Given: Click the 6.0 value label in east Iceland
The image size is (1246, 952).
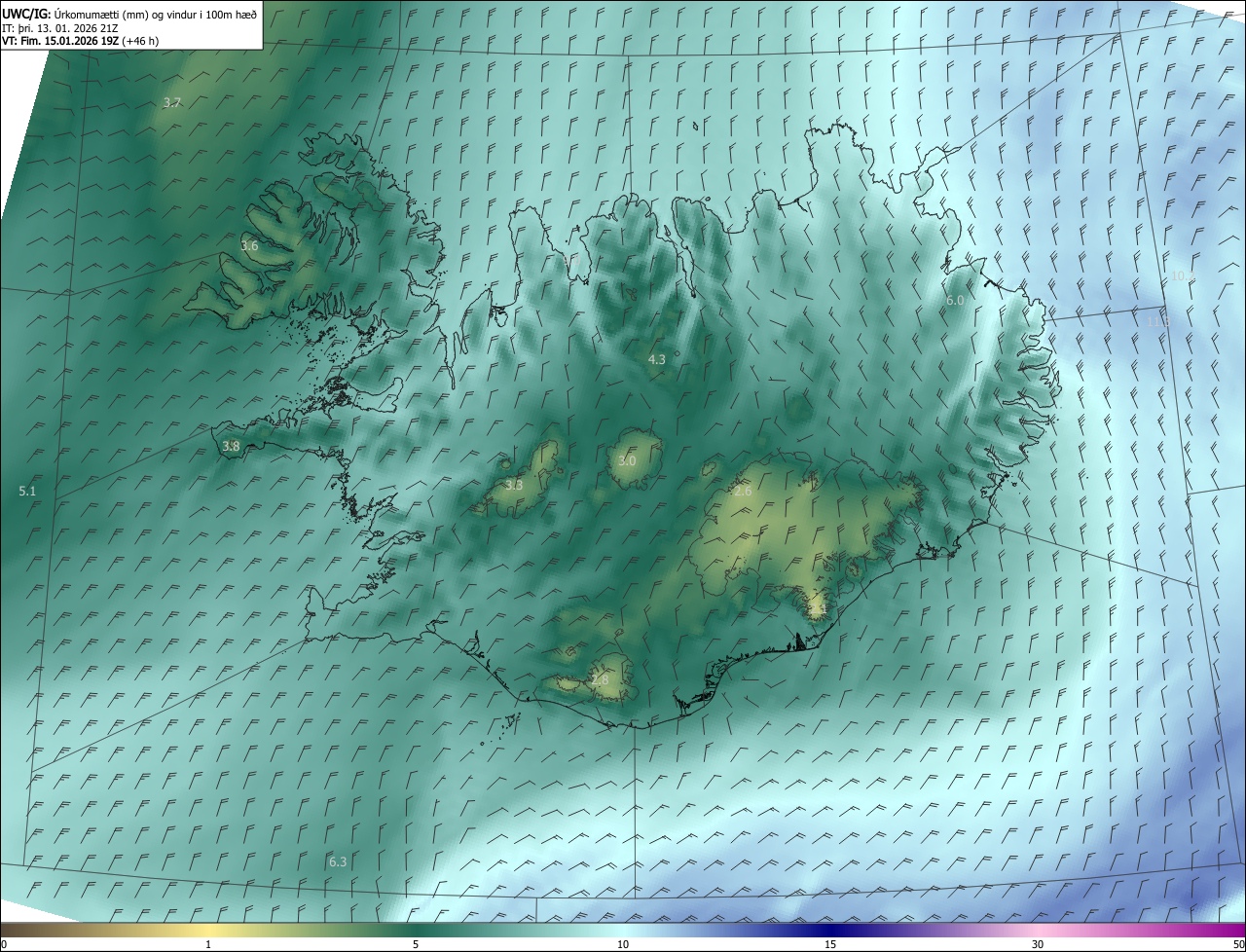Looking at the screenshot, I should 955,301.
